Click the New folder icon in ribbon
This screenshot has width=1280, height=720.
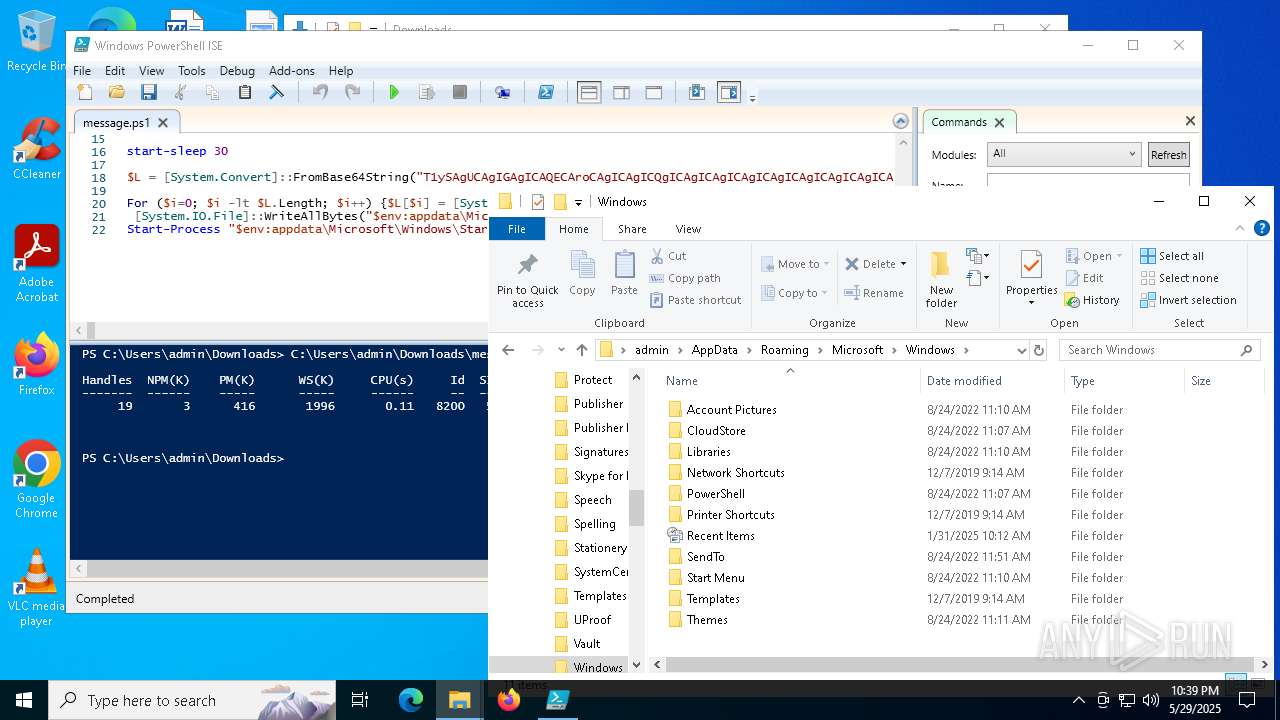pyautogui.click(x=941, y=281)
